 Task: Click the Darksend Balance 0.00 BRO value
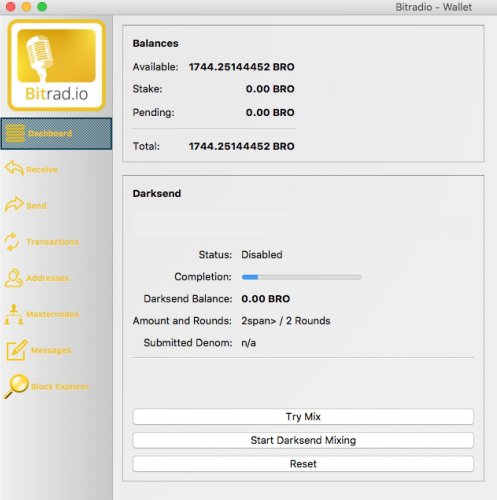tap(266, 299)
